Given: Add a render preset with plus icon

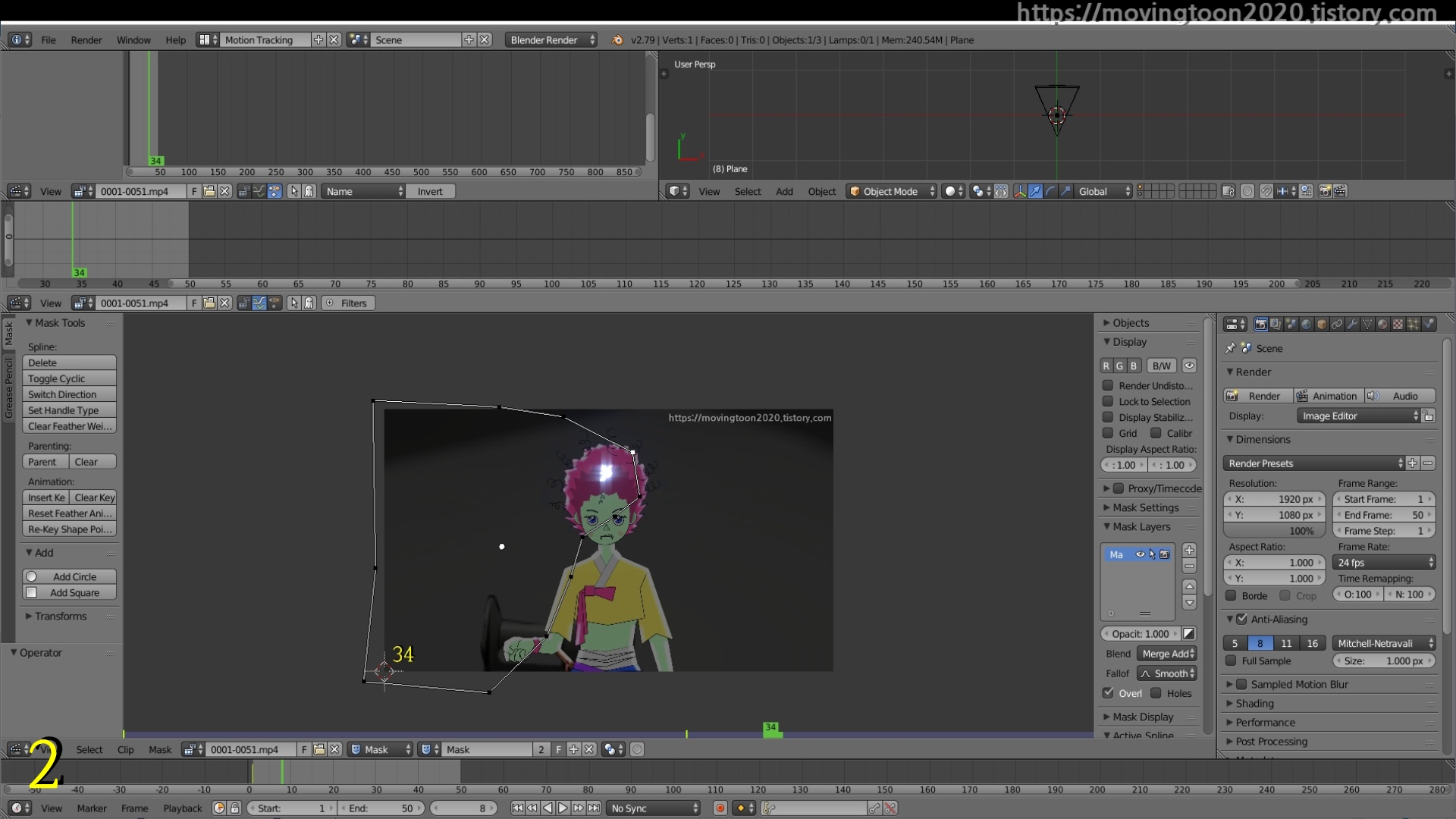Looking at the screenshot, I should pyautogui.click(x=1412, y=463).
